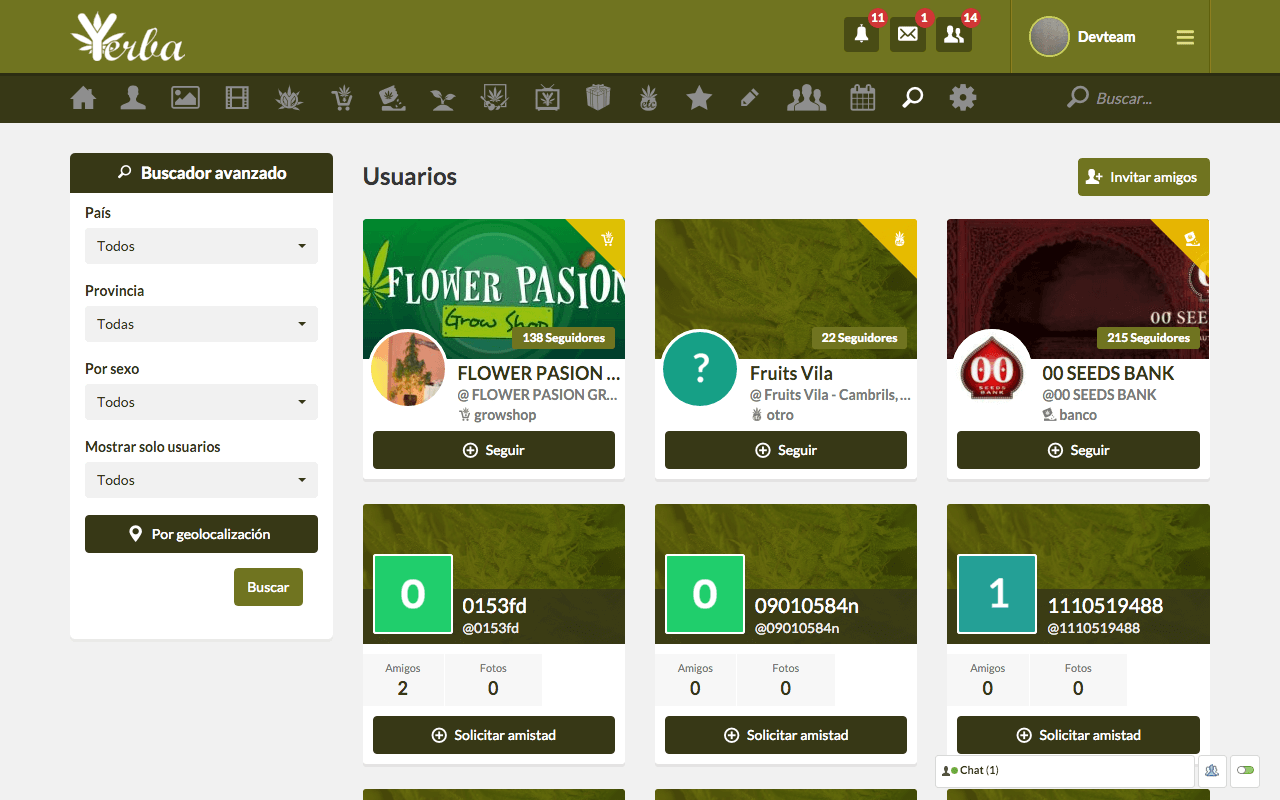Open the Por sexo dropdown
This screenshot has height=800, width=1280.
201,402
